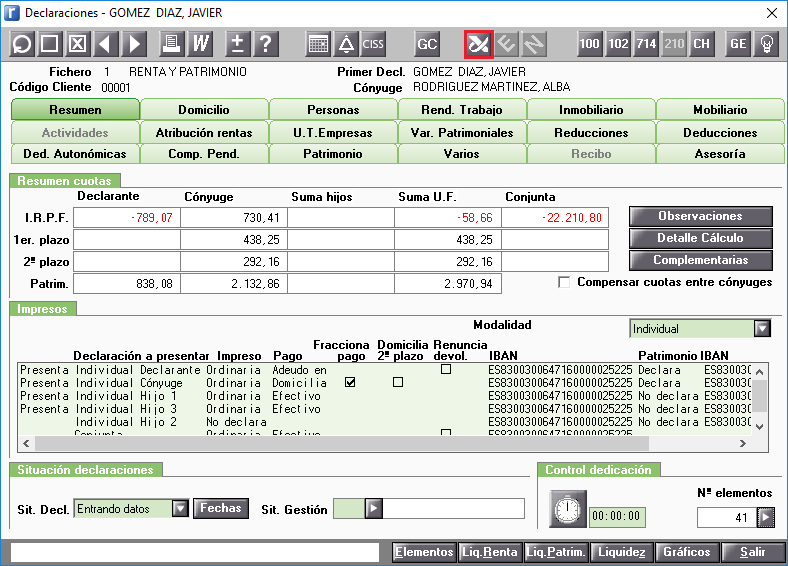
Task: Click the Liq.Patrim. button
Action: pyautogui.click(x=556, y=552)
